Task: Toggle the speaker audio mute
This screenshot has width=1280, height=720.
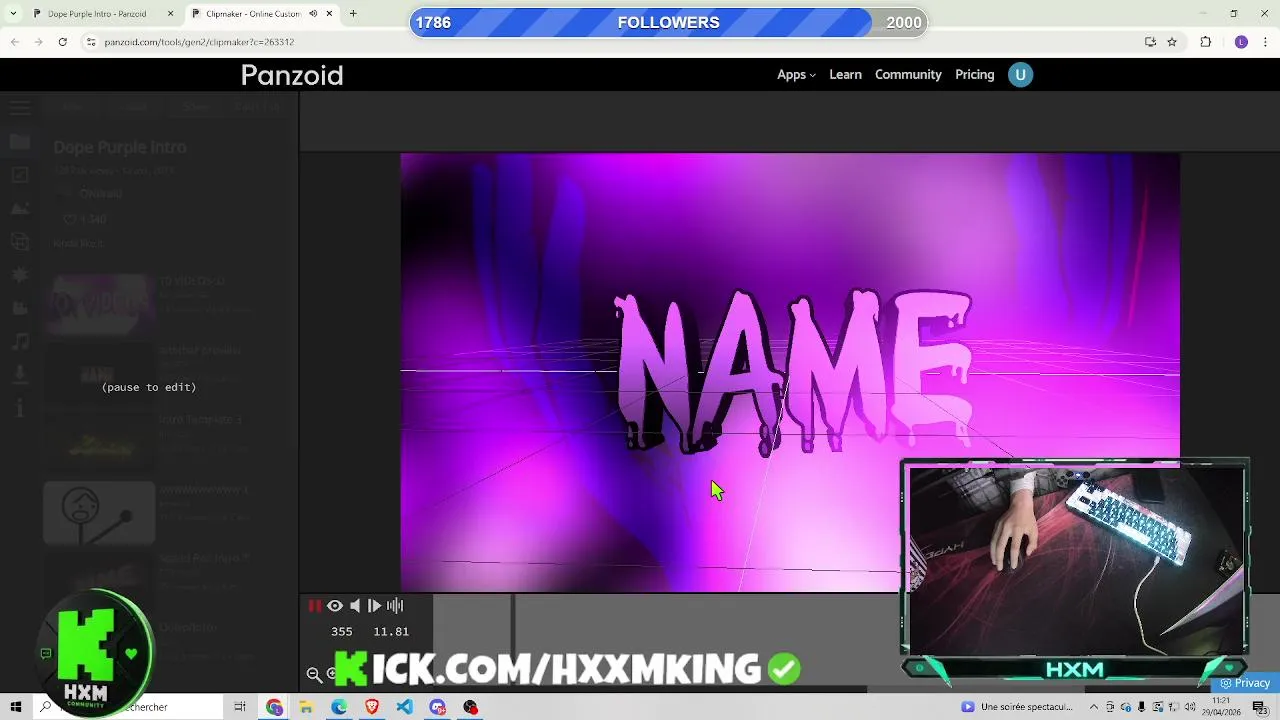Action: pos(355,605)
